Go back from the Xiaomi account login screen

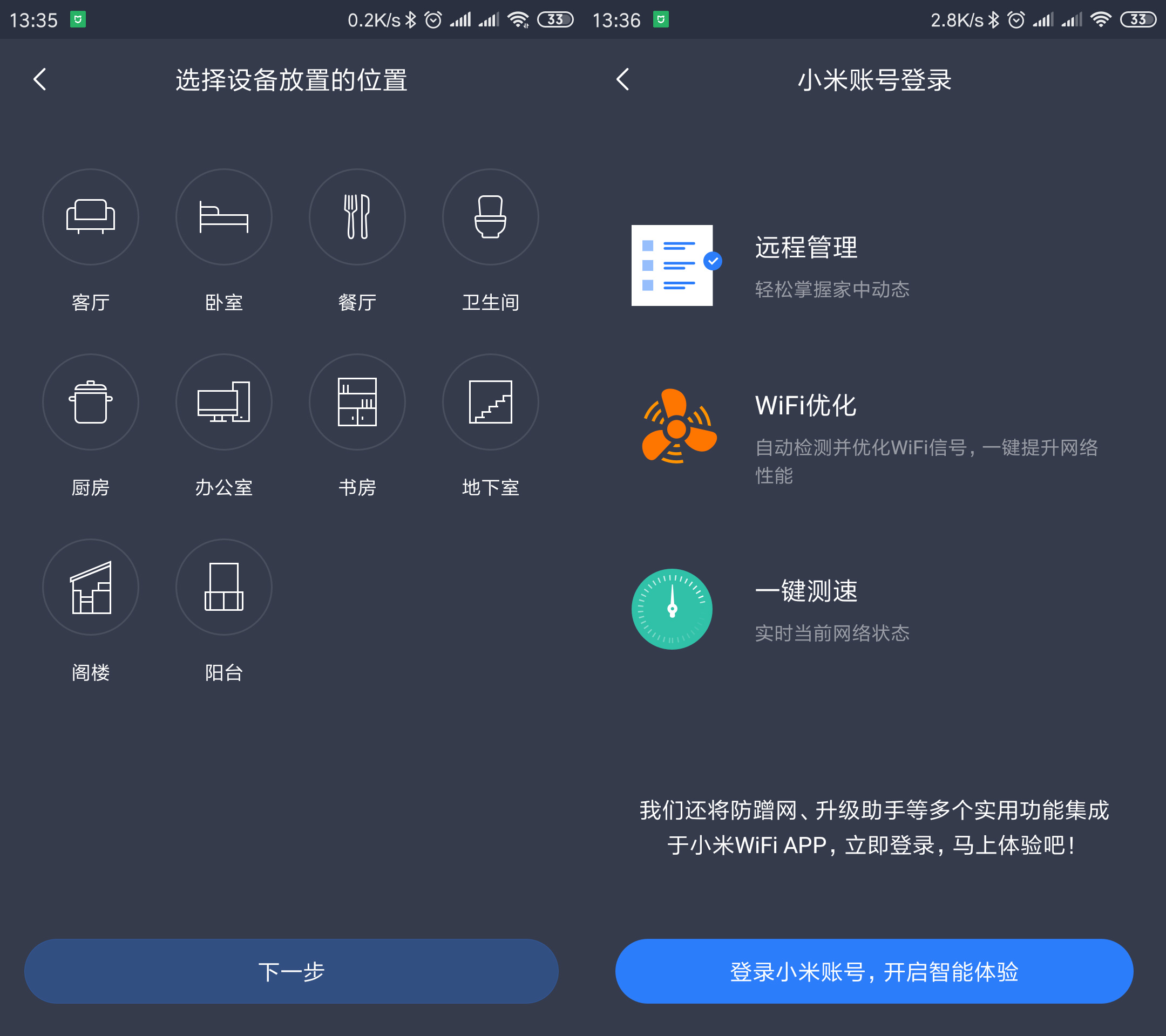(x=623, y=79)
